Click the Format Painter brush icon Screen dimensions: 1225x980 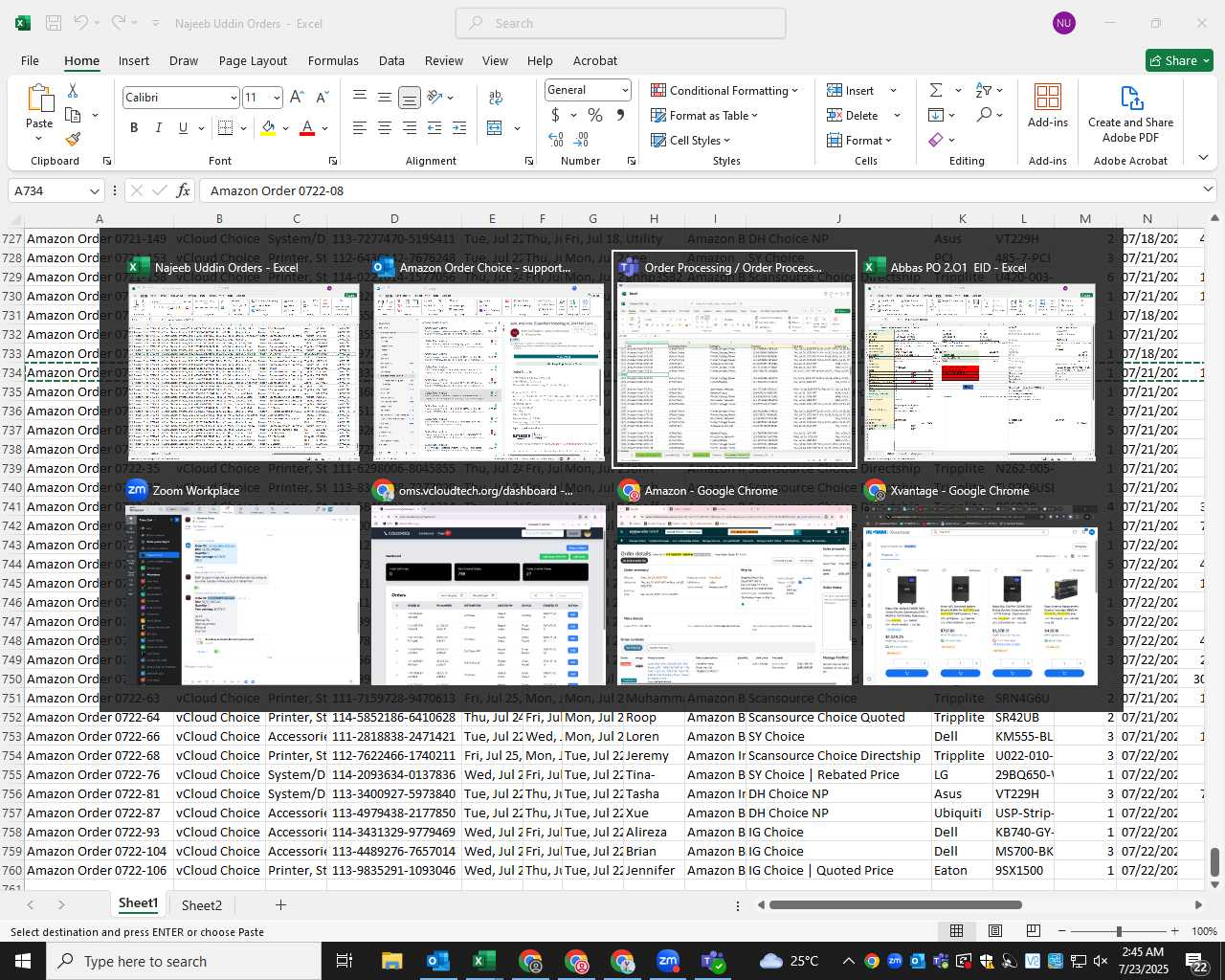pyautogui.click(x=73, y=139)
